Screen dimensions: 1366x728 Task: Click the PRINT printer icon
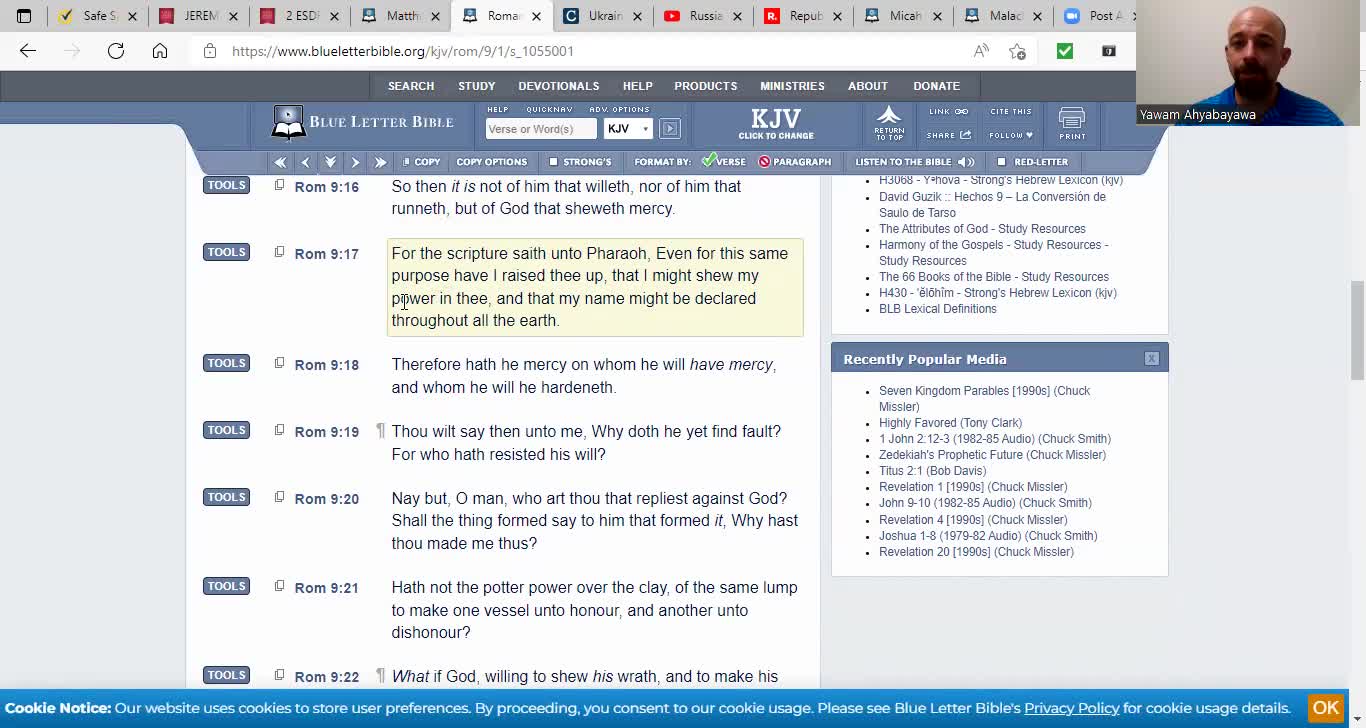(1072, 124)
